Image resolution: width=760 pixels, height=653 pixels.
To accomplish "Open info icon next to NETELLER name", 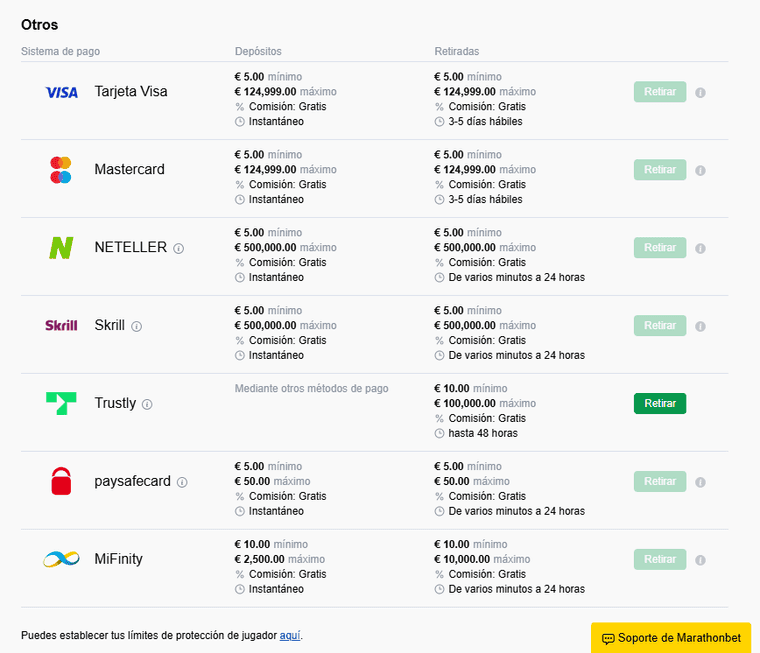I will 179,248.
